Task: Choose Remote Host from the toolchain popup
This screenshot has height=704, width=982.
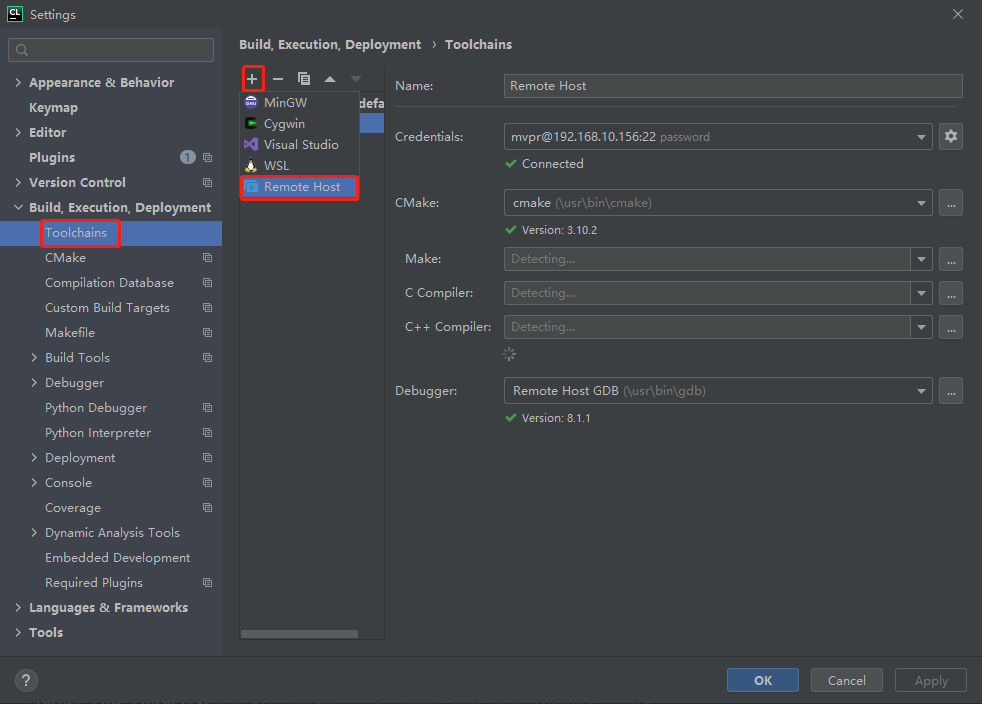Action: [299, 187]
